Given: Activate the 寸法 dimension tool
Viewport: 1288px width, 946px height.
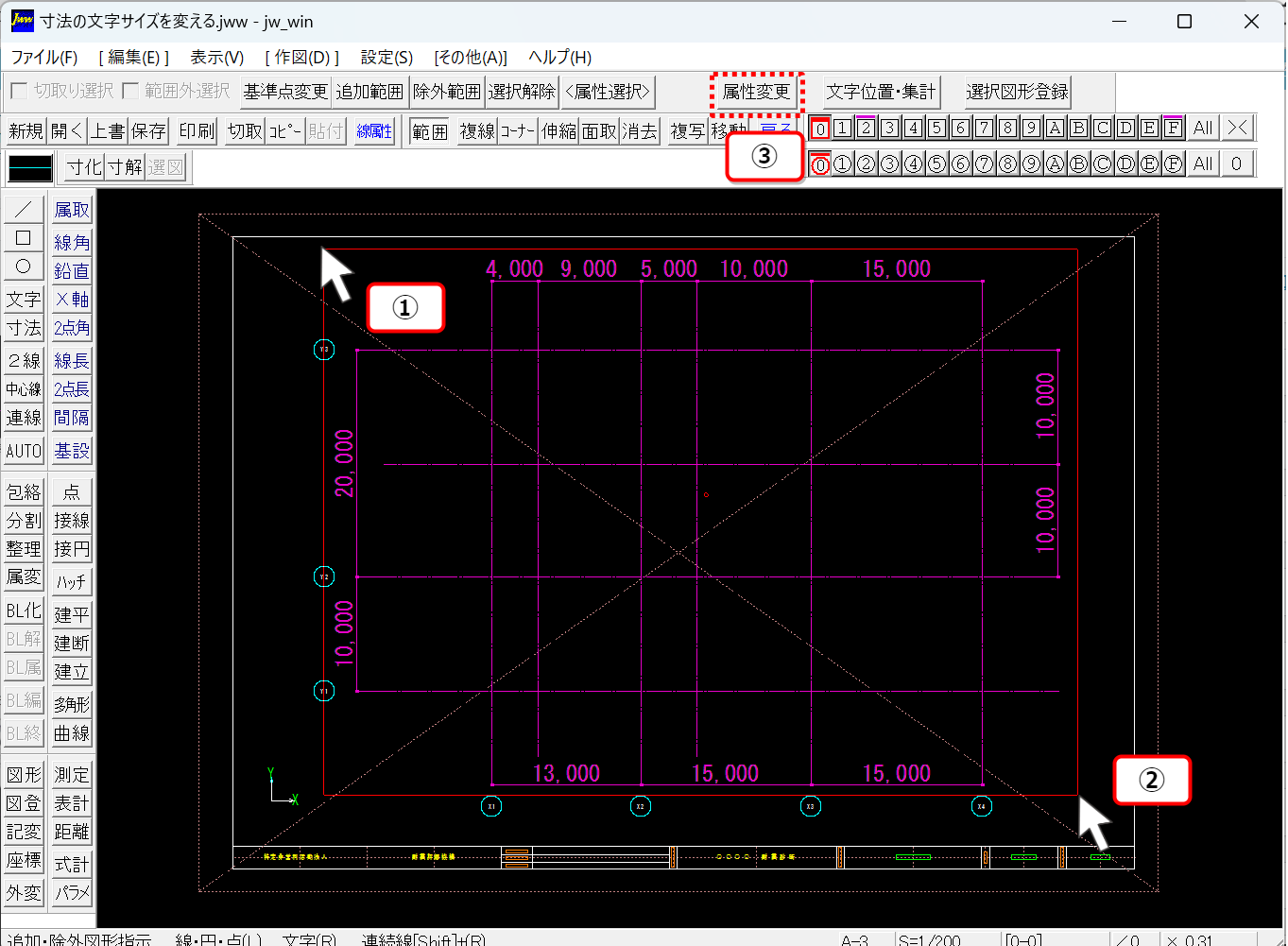Looking at the screenshot, I should point(24,328).
